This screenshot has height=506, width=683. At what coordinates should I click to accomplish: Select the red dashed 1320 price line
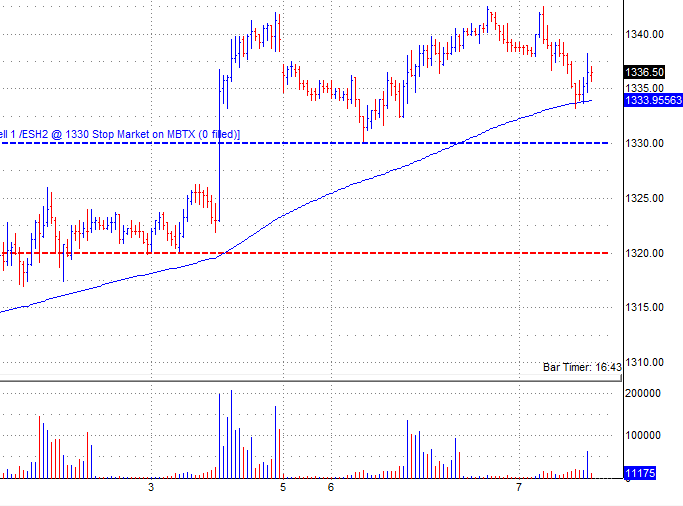point(305,253)
